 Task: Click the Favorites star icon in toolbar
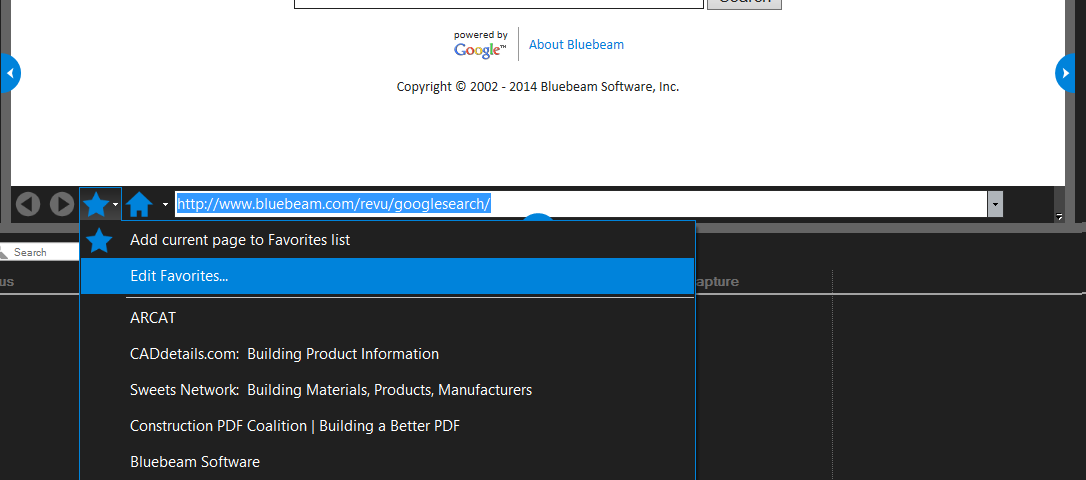click(x=96, y=204)
